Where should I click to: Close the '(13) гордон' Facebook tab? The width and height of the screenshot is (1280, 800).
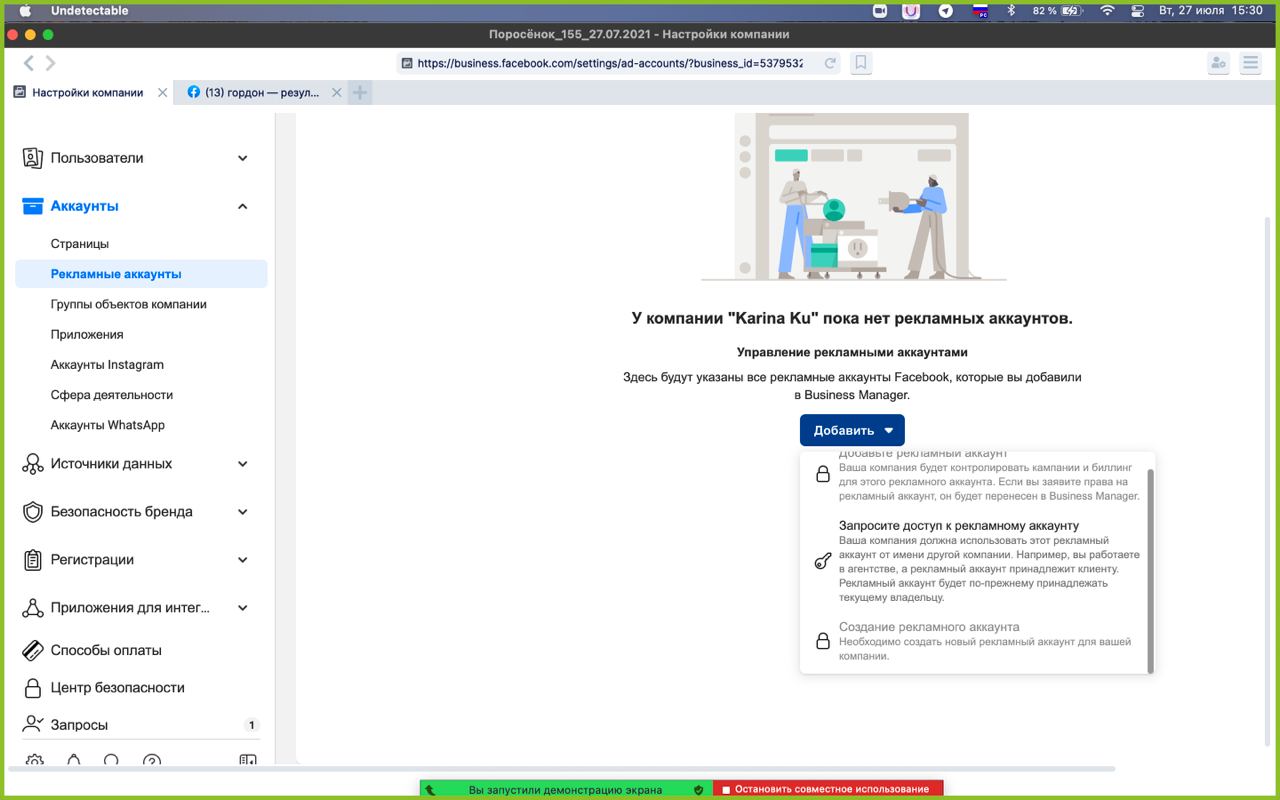point(337,93)
